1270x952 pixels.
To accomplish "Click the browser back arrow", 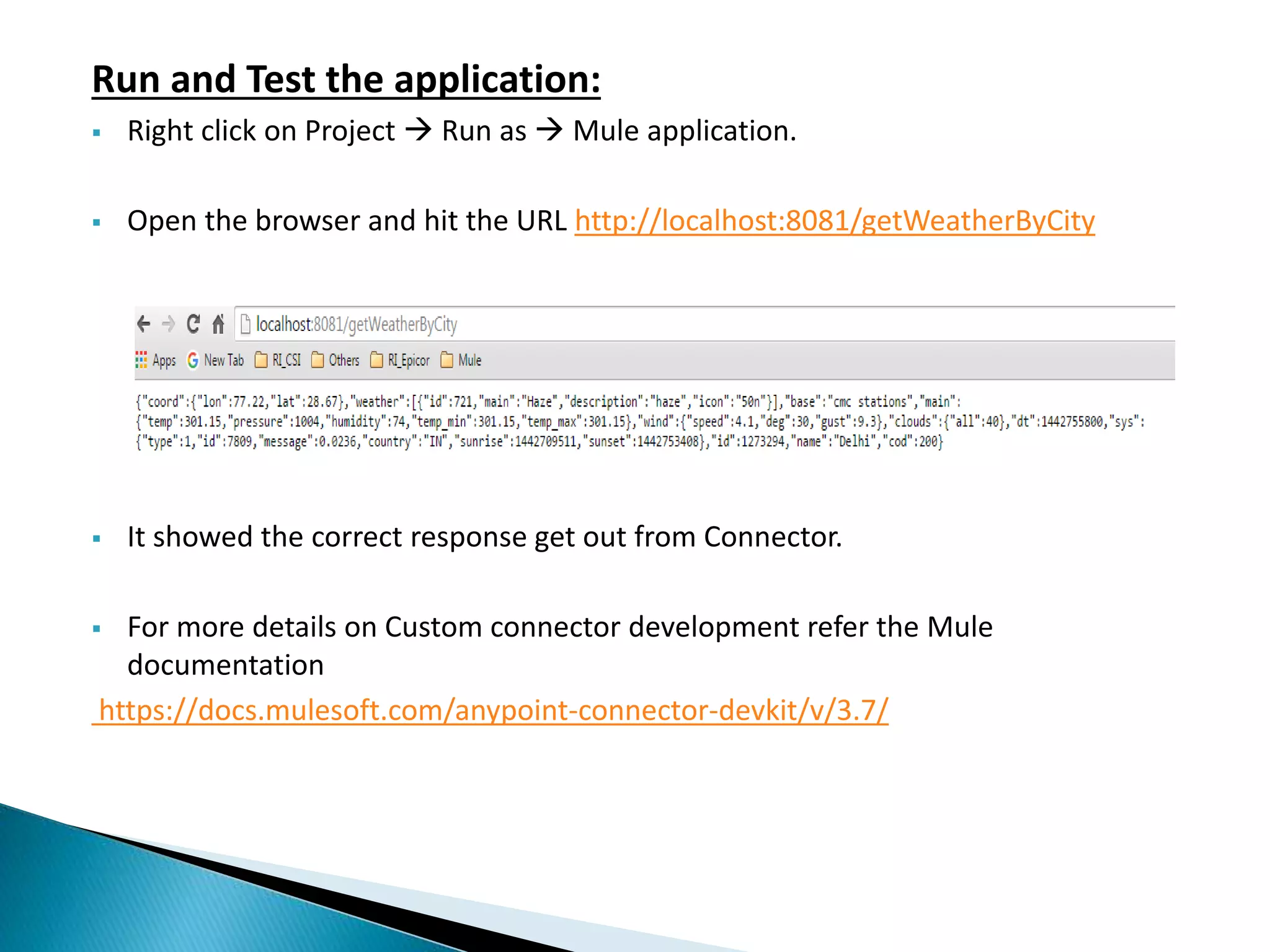I will click(144, 324).
